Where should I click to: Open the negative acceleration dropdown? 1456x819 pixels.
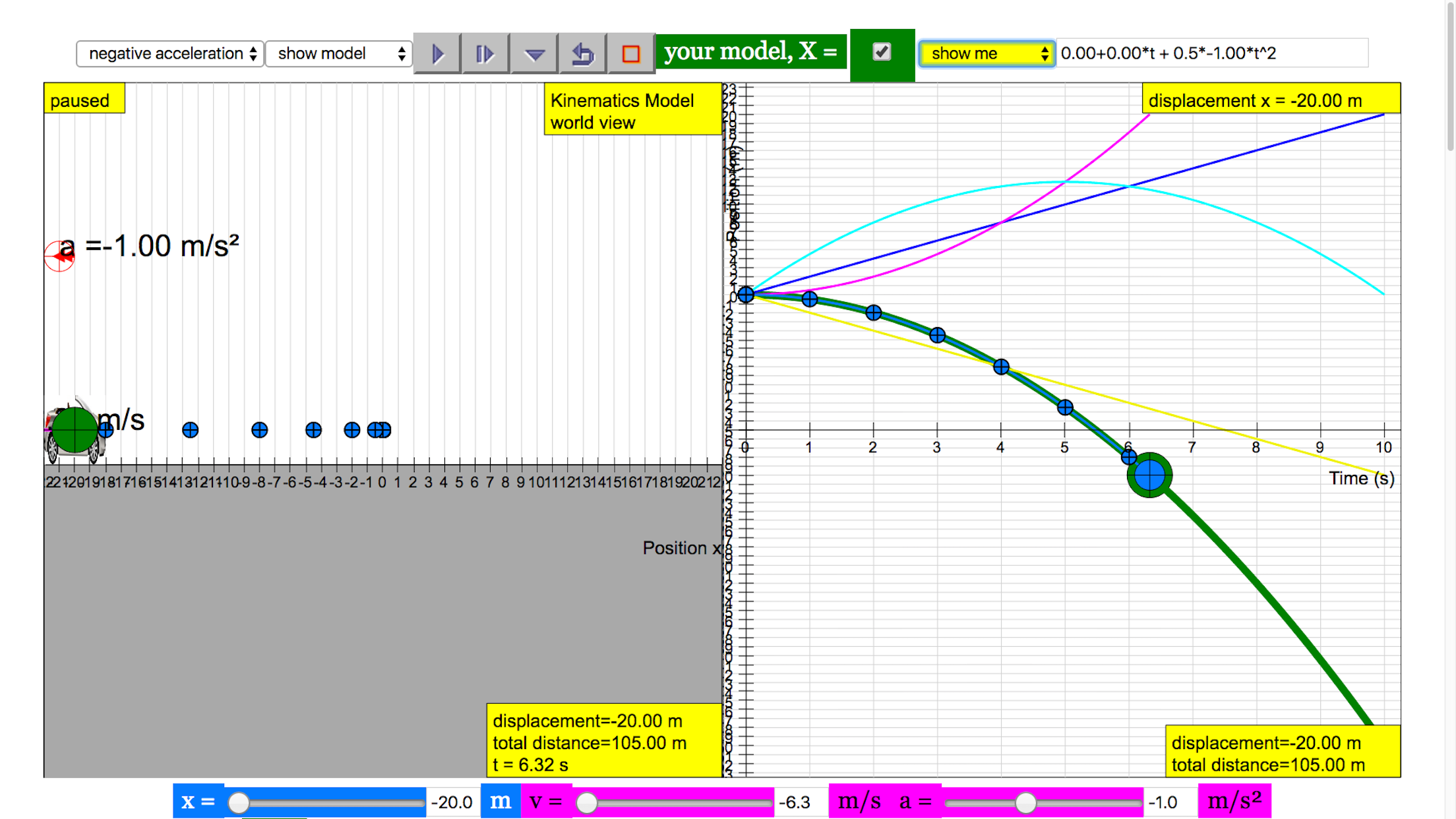tap(170, 53)
